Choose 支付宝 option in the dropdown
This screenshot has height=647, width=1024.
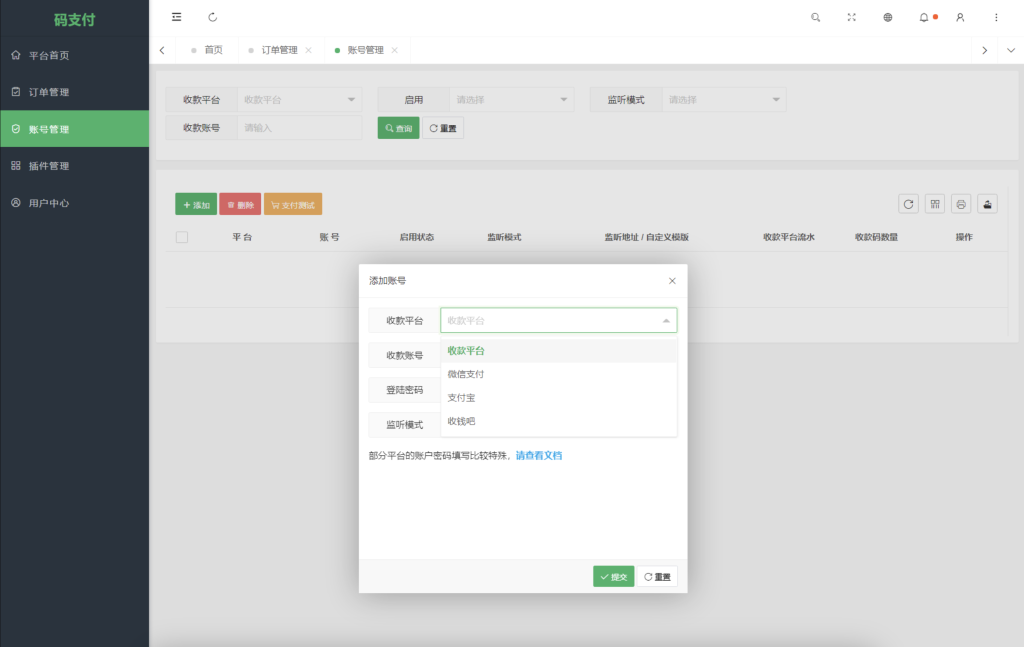(x=461, y=397)
